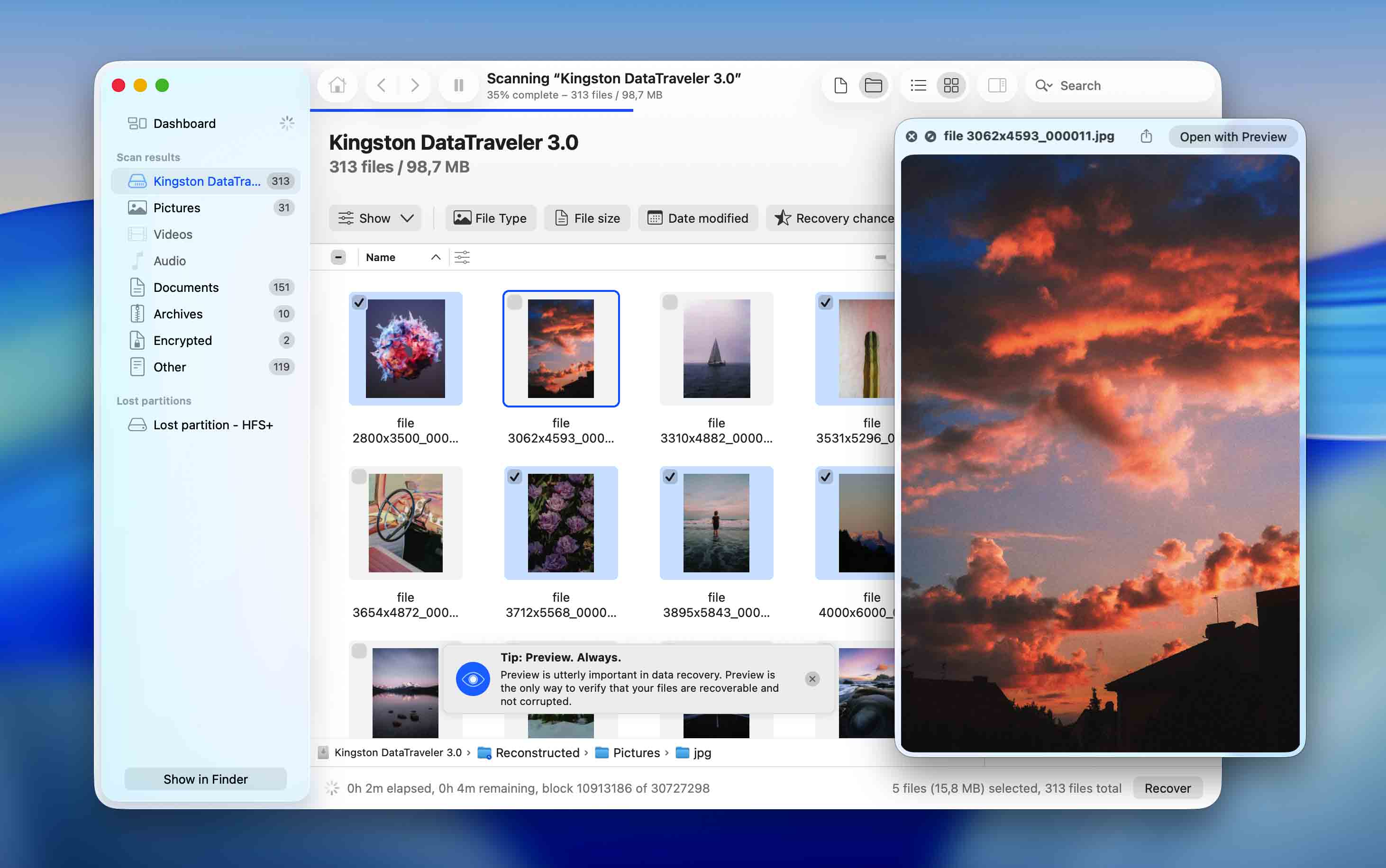Click the file 3062x4593_000... filename
Screen dimensions: 1386x868
pos(561,431)
